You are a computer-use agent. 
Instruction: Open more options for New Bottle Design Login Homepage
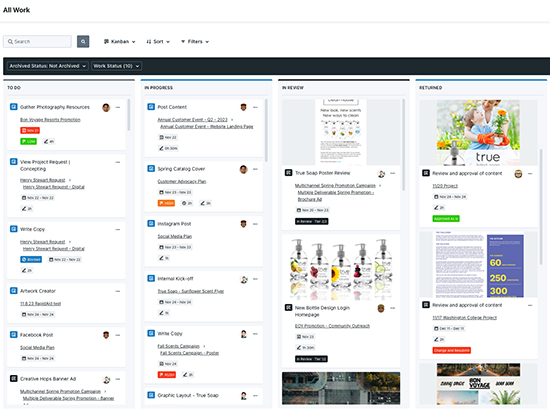click(393, 308)
